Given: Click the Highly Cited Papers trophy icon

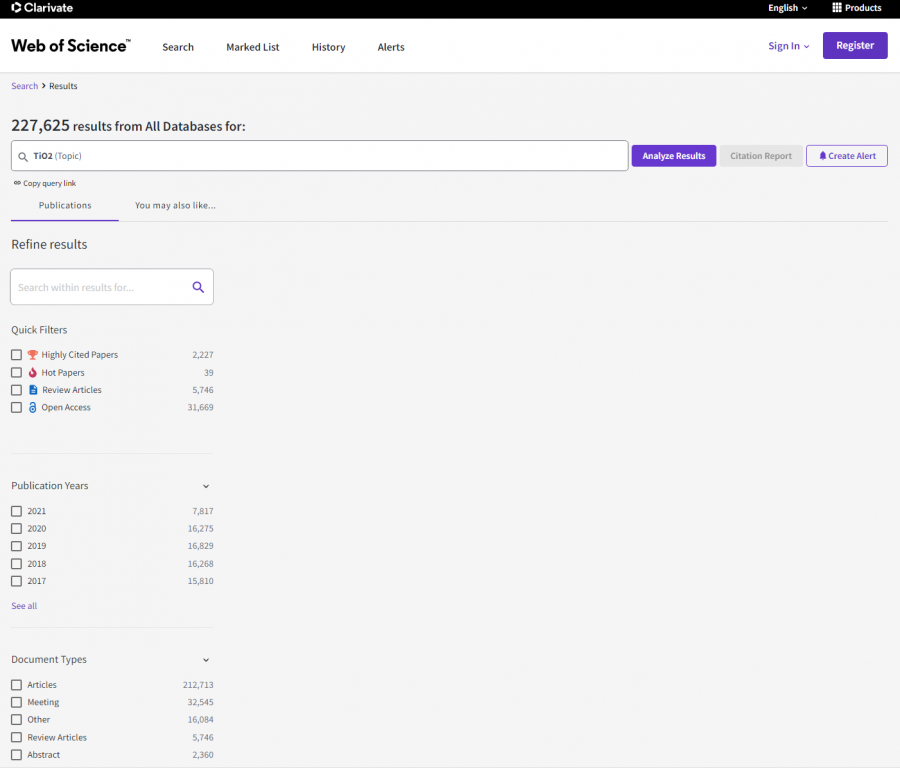Looking at the screenshot, I should (33, 355).
